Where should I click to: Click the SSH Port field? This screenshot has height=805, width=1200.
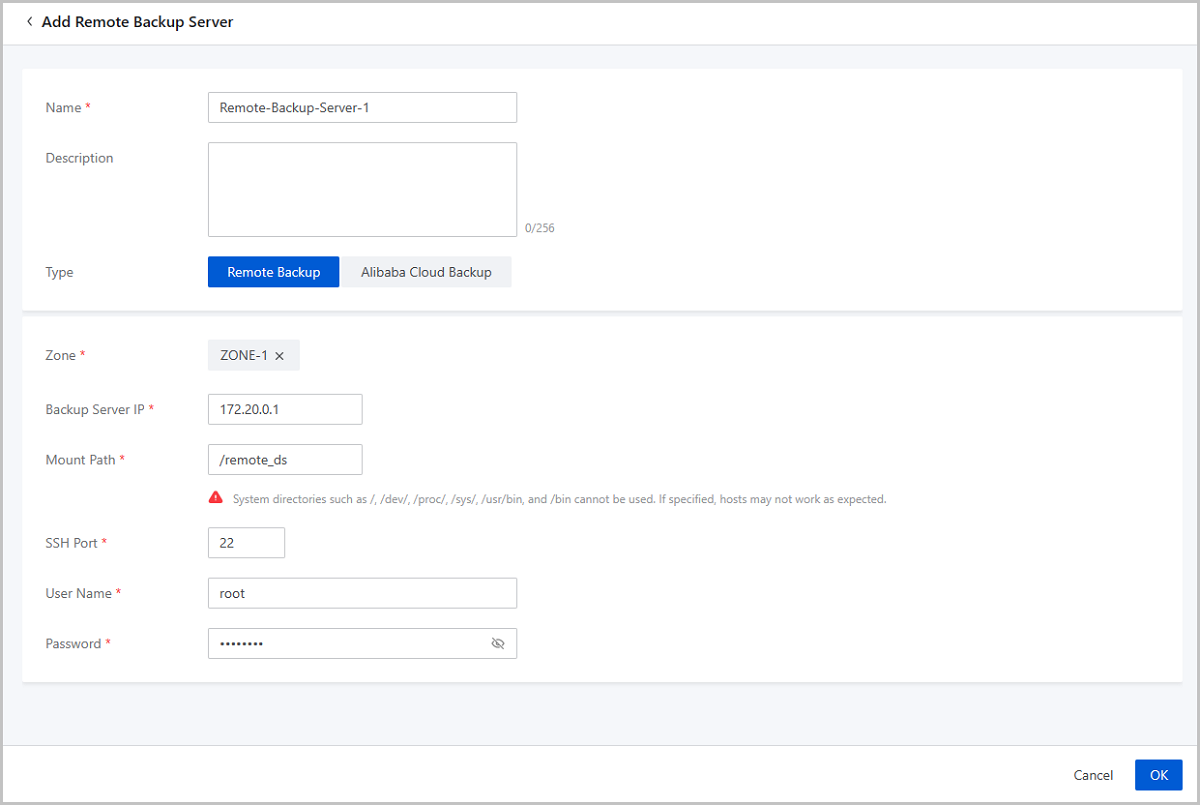click(246, 543)
